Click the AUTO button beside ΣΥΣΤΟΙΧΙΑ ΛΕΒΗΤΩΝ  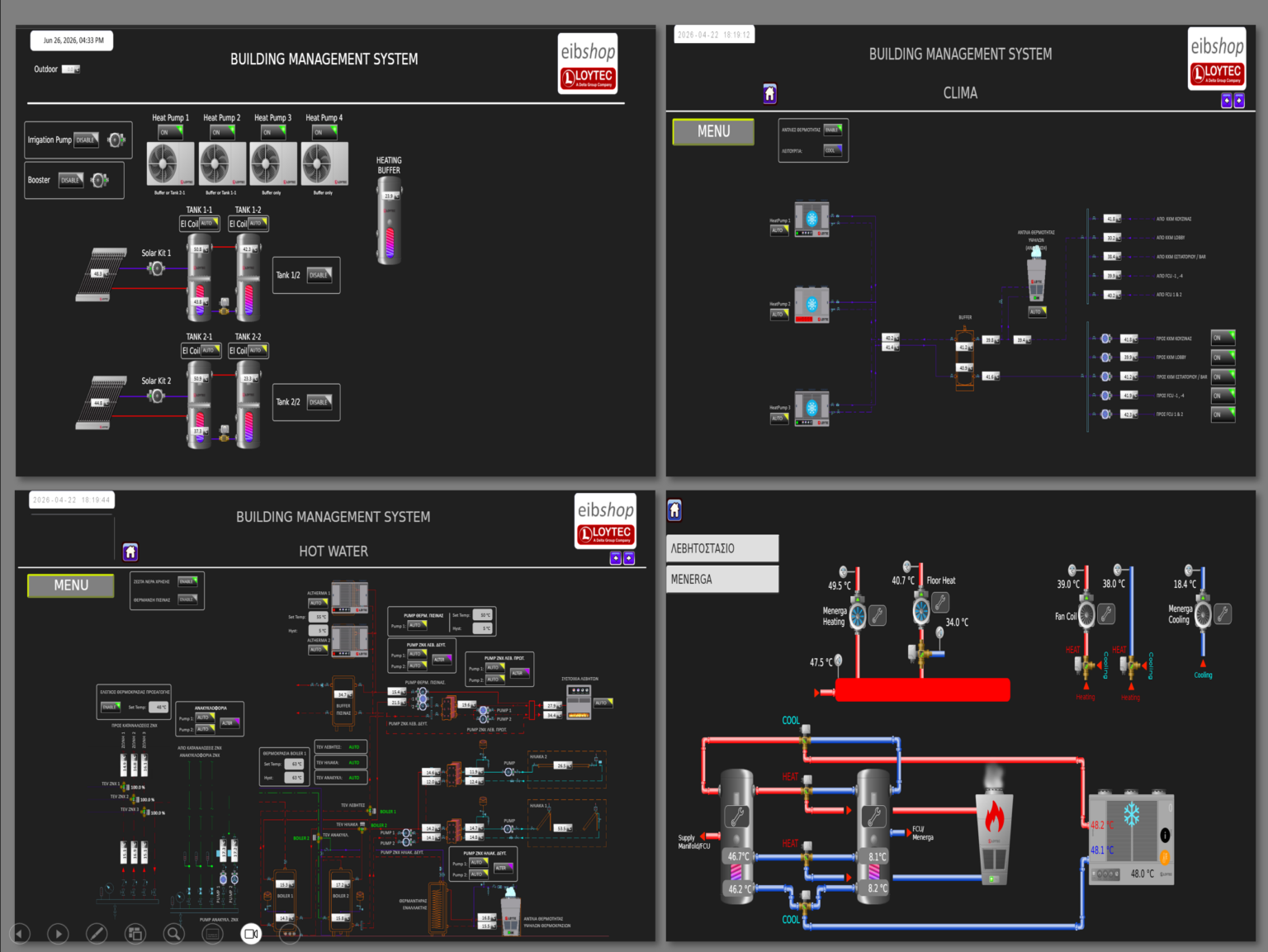[x=603, y=703]
